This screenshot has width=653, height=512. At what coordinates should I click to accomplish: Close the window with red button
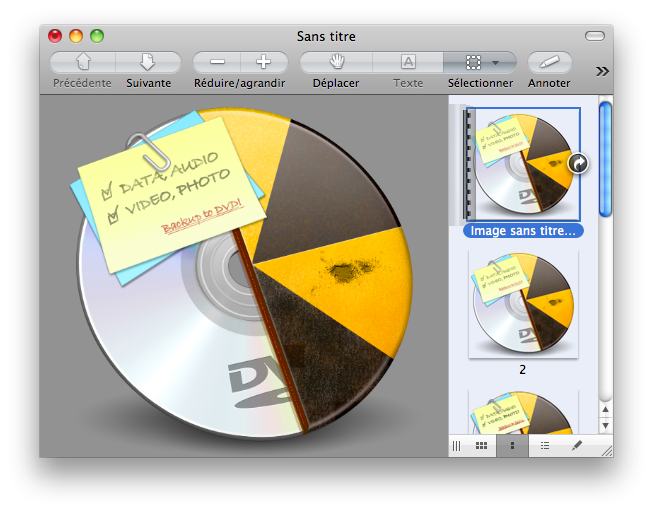click(55, 36)
